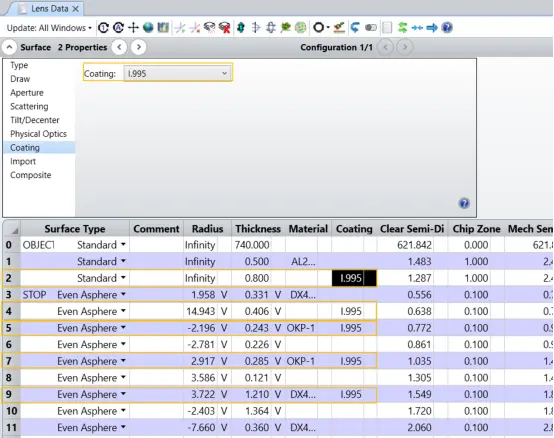Open the Update: All Windows dropdown
Viewport: 554px width, 438px height.
click(49, 28)
